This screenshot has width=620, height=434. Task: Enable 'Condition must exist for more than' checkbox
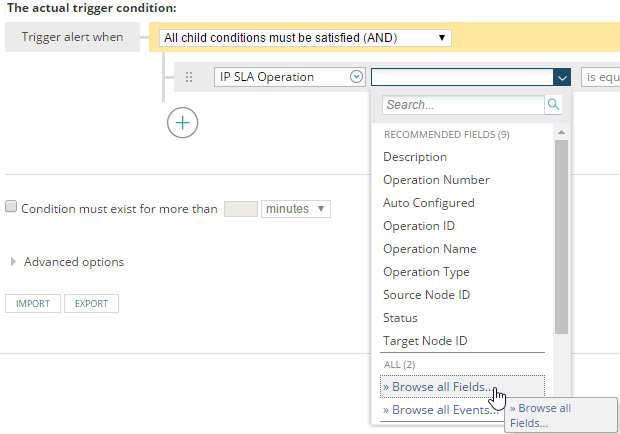pos(11,207)
